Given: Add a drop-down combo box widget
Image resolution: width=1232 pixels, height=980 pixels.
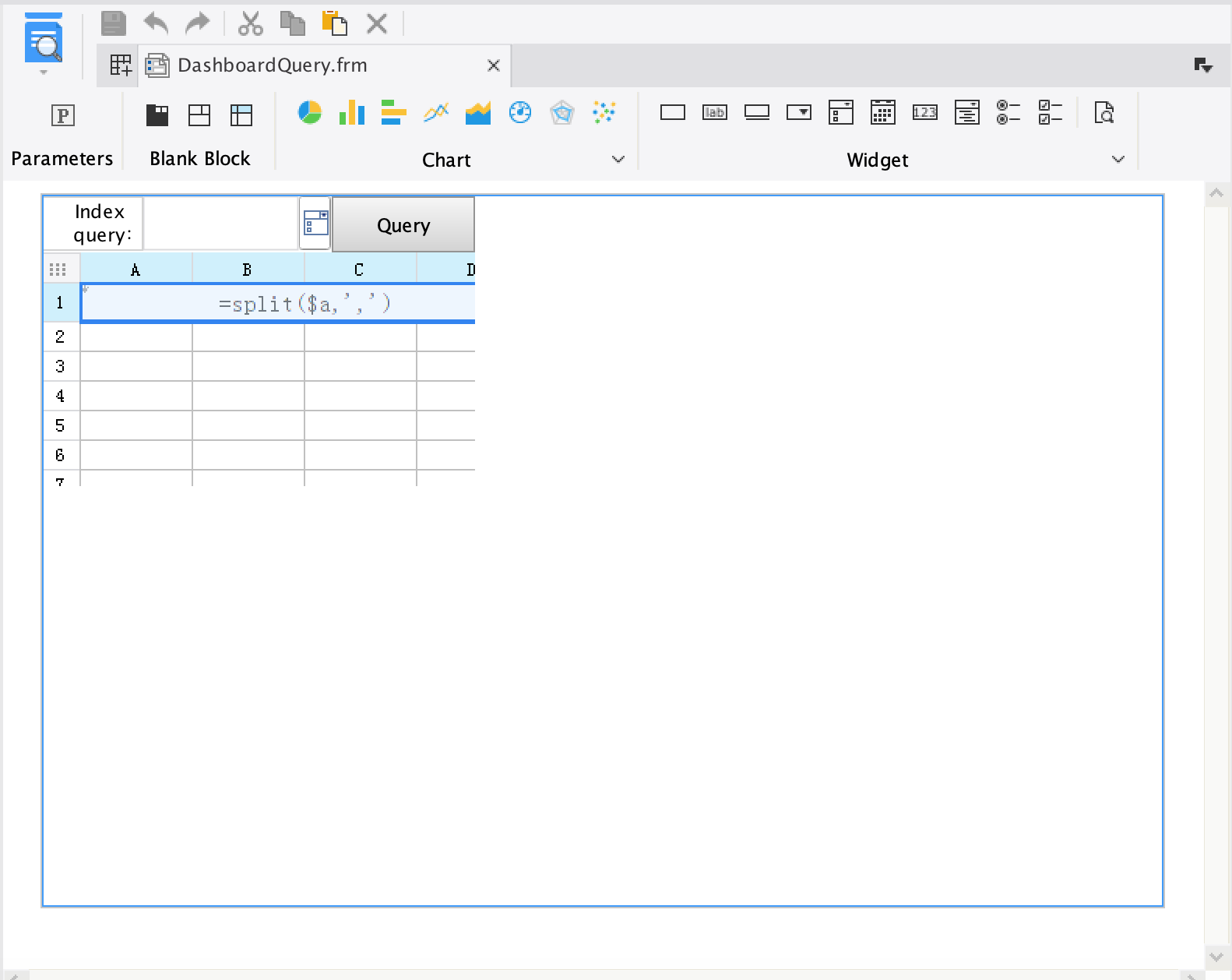Looking at the screenshot, I should click(x=799, y=113).
